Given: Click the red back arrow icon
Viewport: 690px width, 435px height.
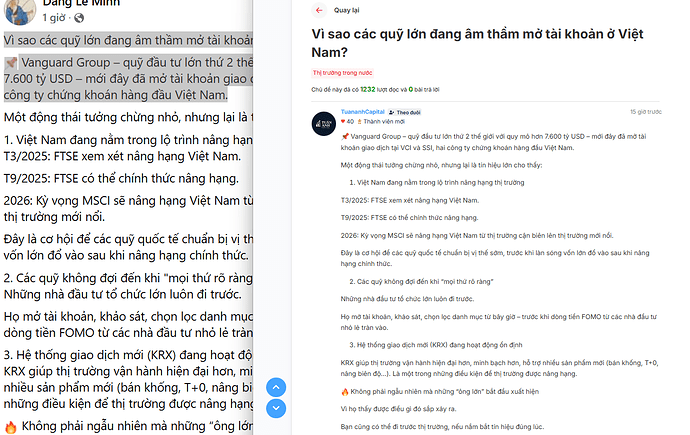Looking at the screenshot, I should (319, 10).
